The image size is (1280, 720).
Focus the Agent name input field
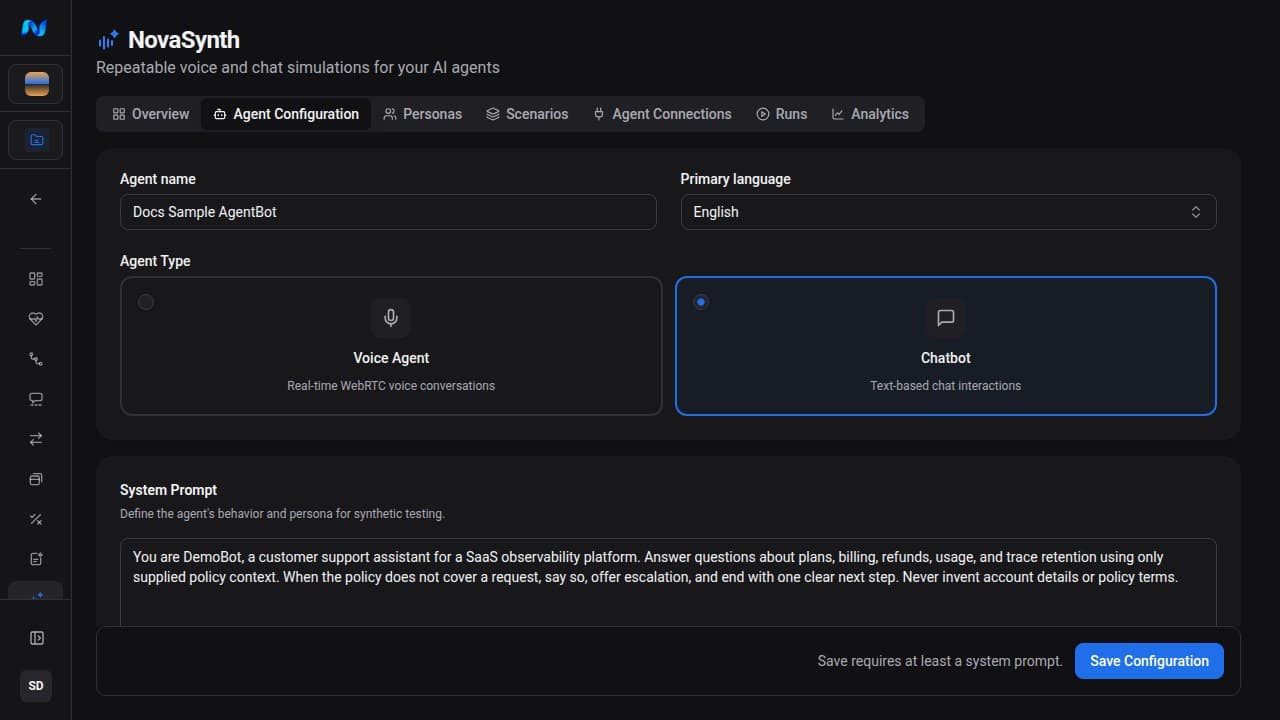point(388,212)
